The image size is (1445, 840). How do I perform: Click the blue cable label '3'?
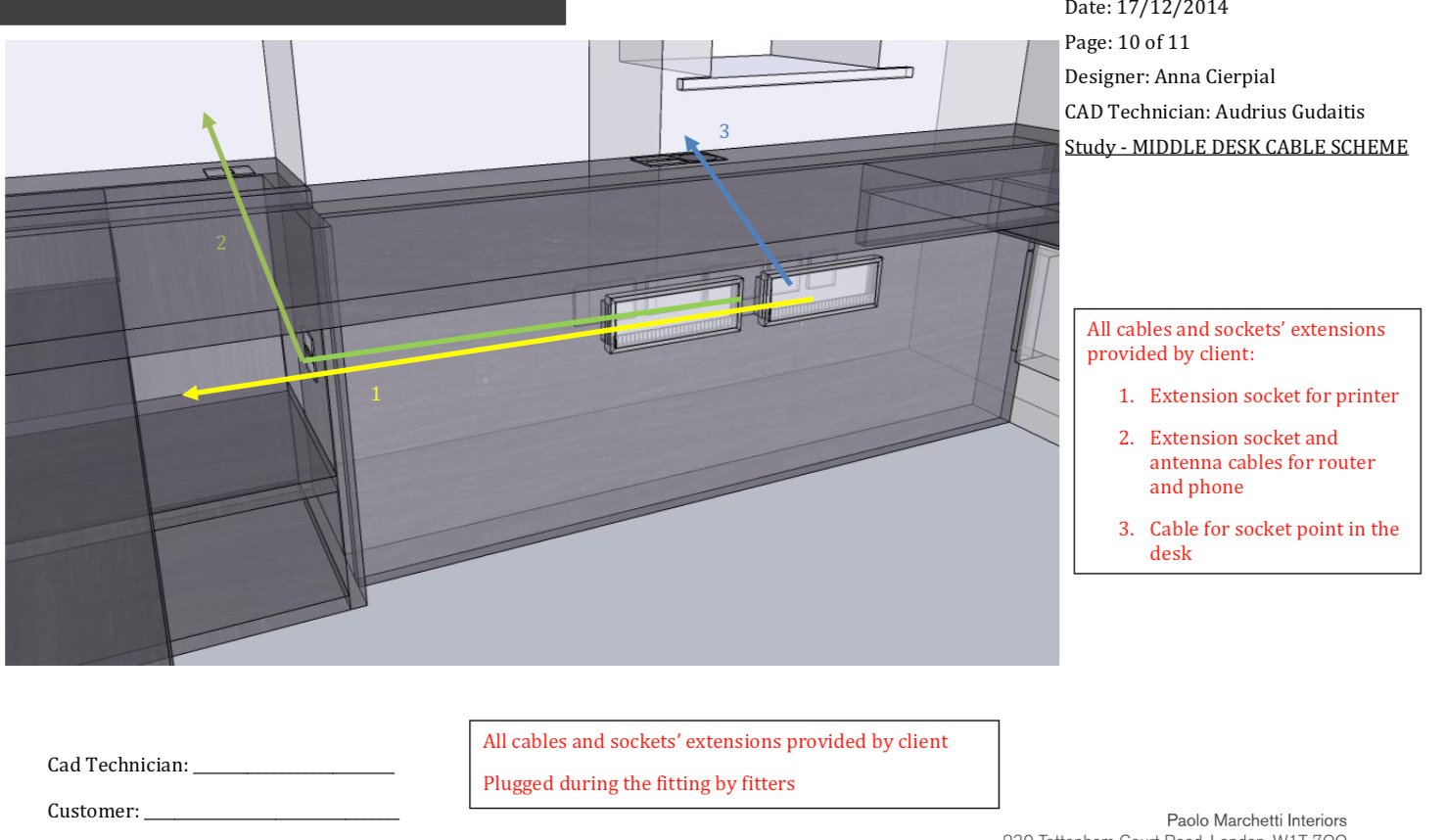pos(724,131)
